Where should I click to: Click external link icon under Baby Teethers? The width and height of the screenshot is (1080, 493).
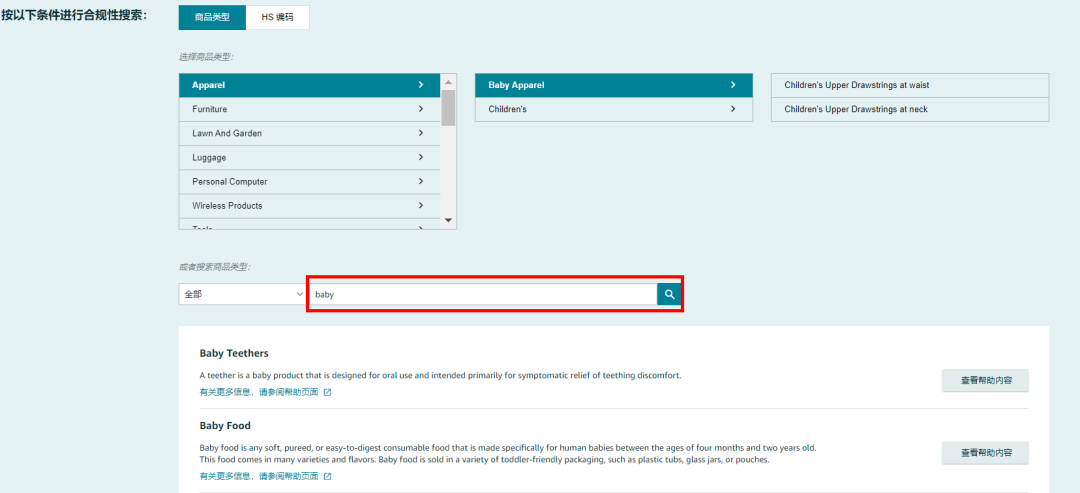click(x=327, y=392)
